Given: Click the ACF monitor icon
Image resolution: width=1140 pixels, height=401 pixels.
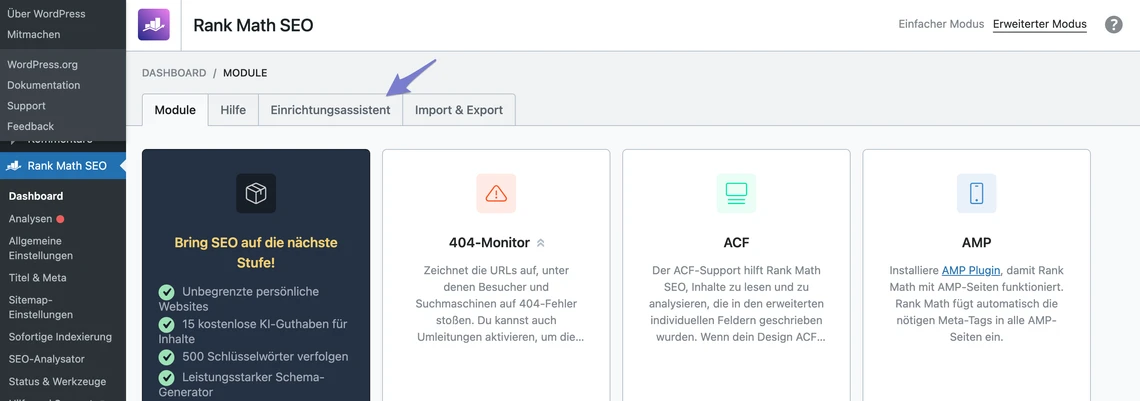Looking at the screenshot, I should (736, 193).
